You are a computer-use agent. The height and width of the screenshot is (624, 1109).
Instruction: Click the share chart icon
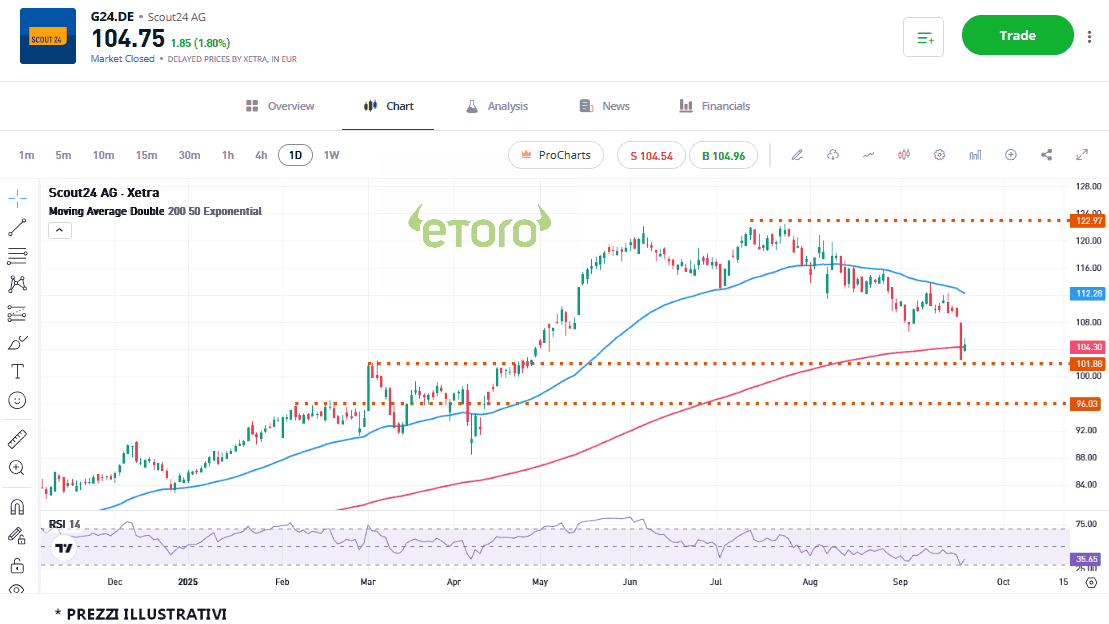point(1047,155)
